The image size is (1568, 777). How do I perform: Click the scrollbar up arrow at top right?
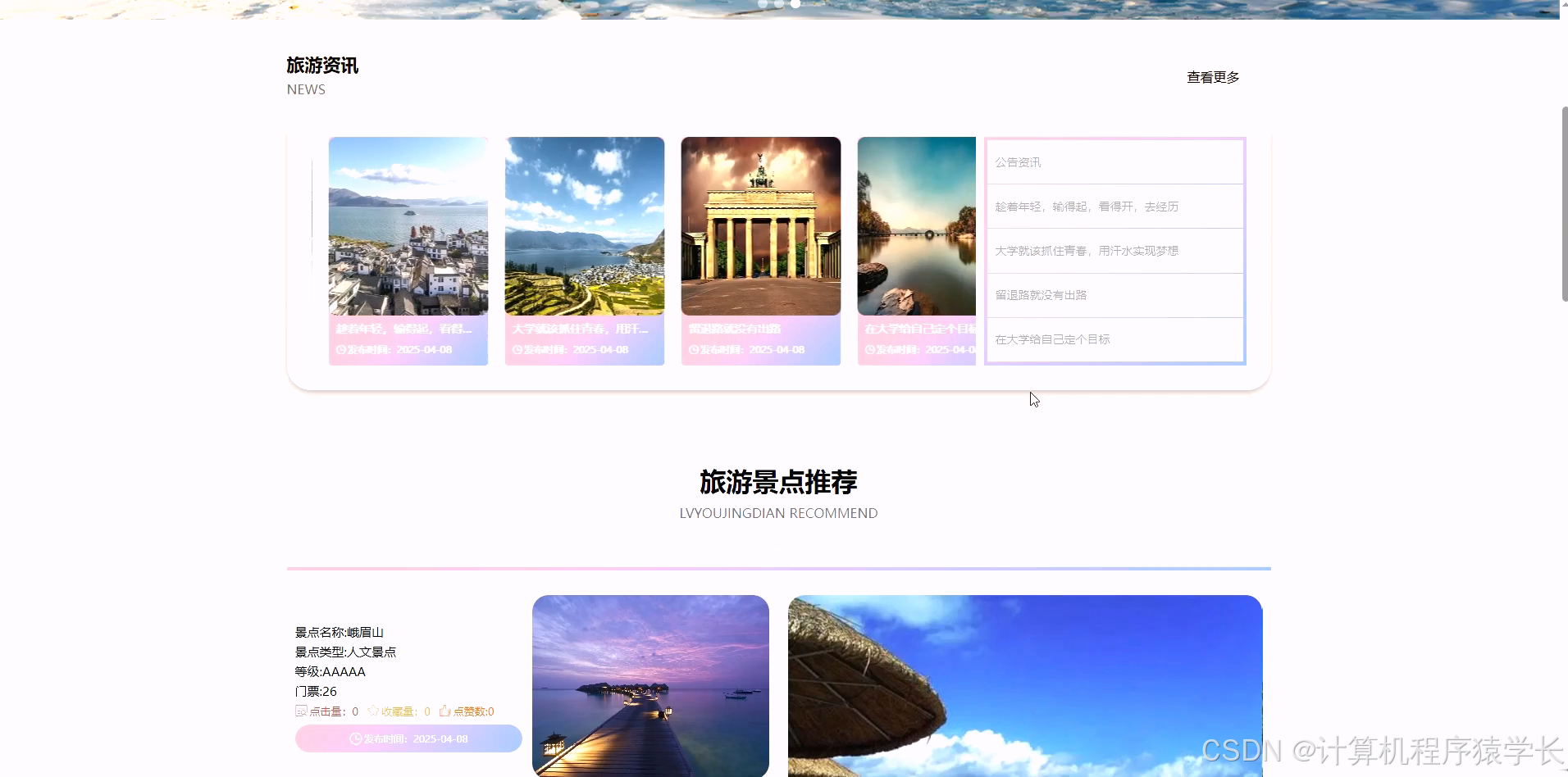(1561, 6)
